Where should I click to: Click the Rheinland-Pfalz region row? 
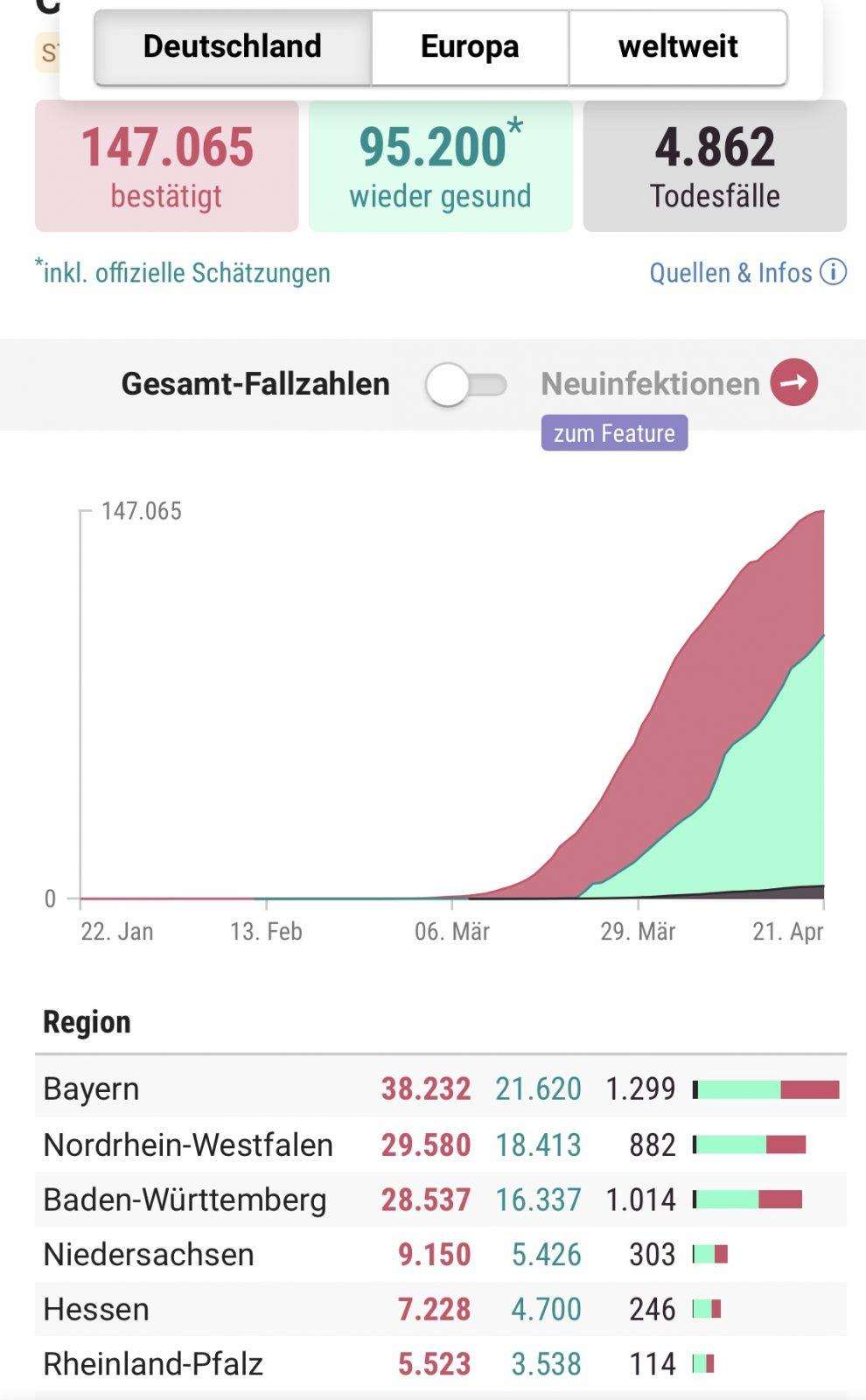441,1363
